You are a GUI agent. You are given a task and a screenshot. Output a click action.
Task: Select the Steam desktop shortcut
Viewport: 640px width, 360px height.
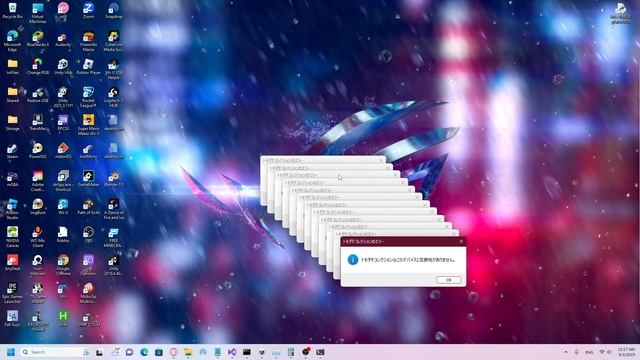click(12, 151)
